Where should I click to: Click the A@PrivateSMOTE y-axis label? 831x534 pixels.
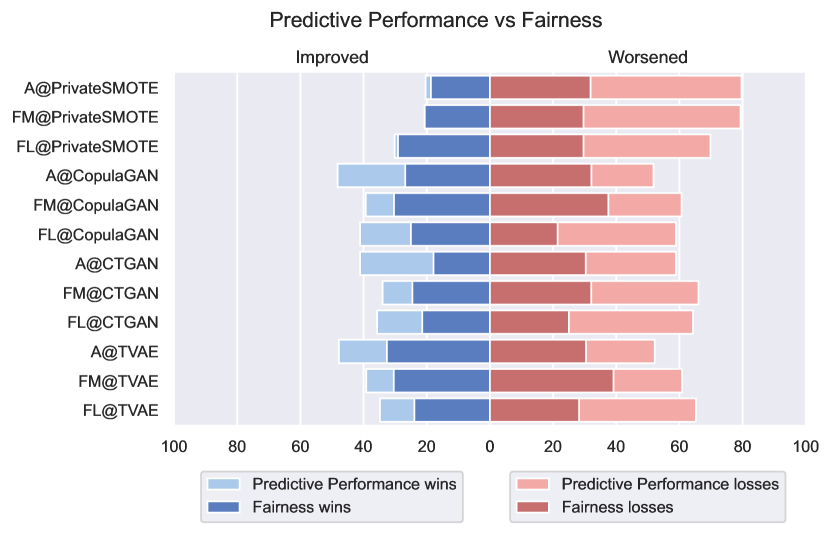(91, 88)
